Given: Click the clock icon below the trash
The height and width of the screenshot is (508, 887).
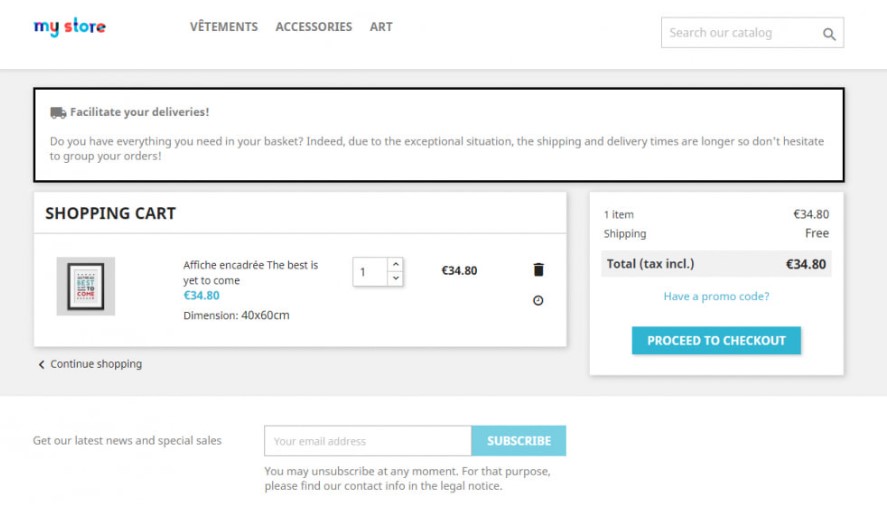Looking at the screenshot, I should 539,300.
